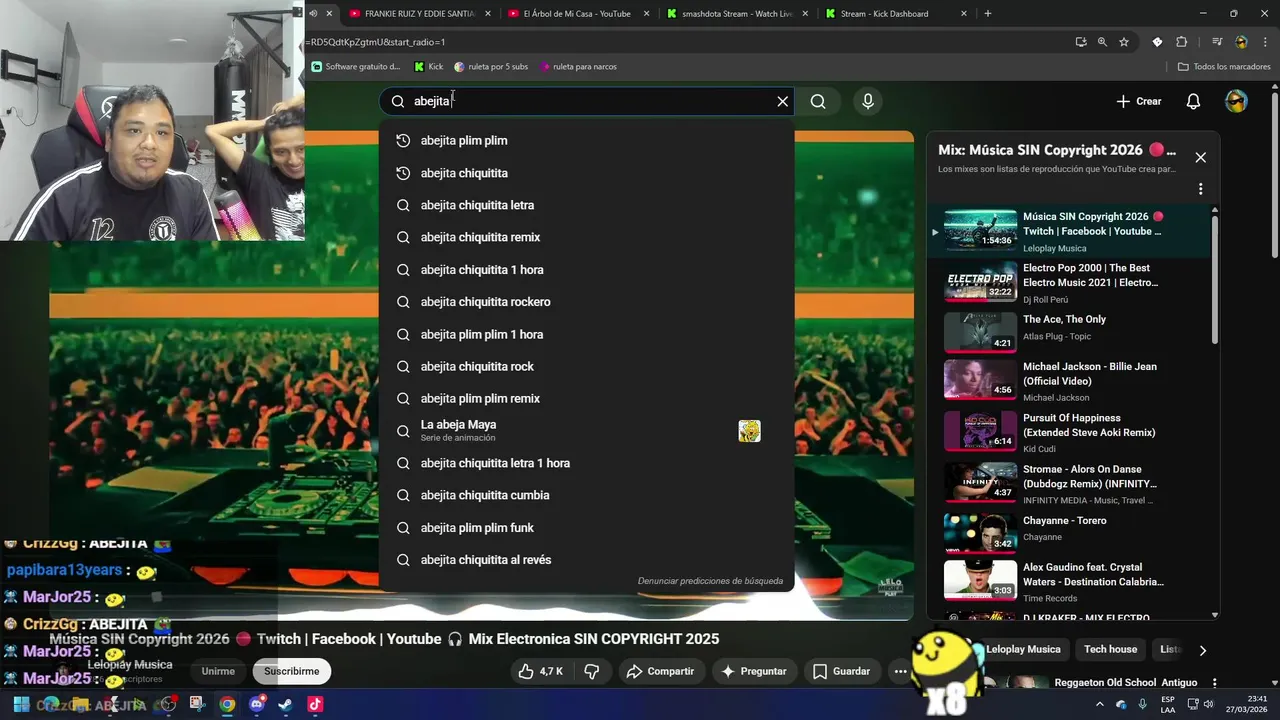This screenshot has height=720, width=1280.
Task: Open 'Pursuit Of Happiness' Steve Aoki remix item
Action: tap(1071, 433)
